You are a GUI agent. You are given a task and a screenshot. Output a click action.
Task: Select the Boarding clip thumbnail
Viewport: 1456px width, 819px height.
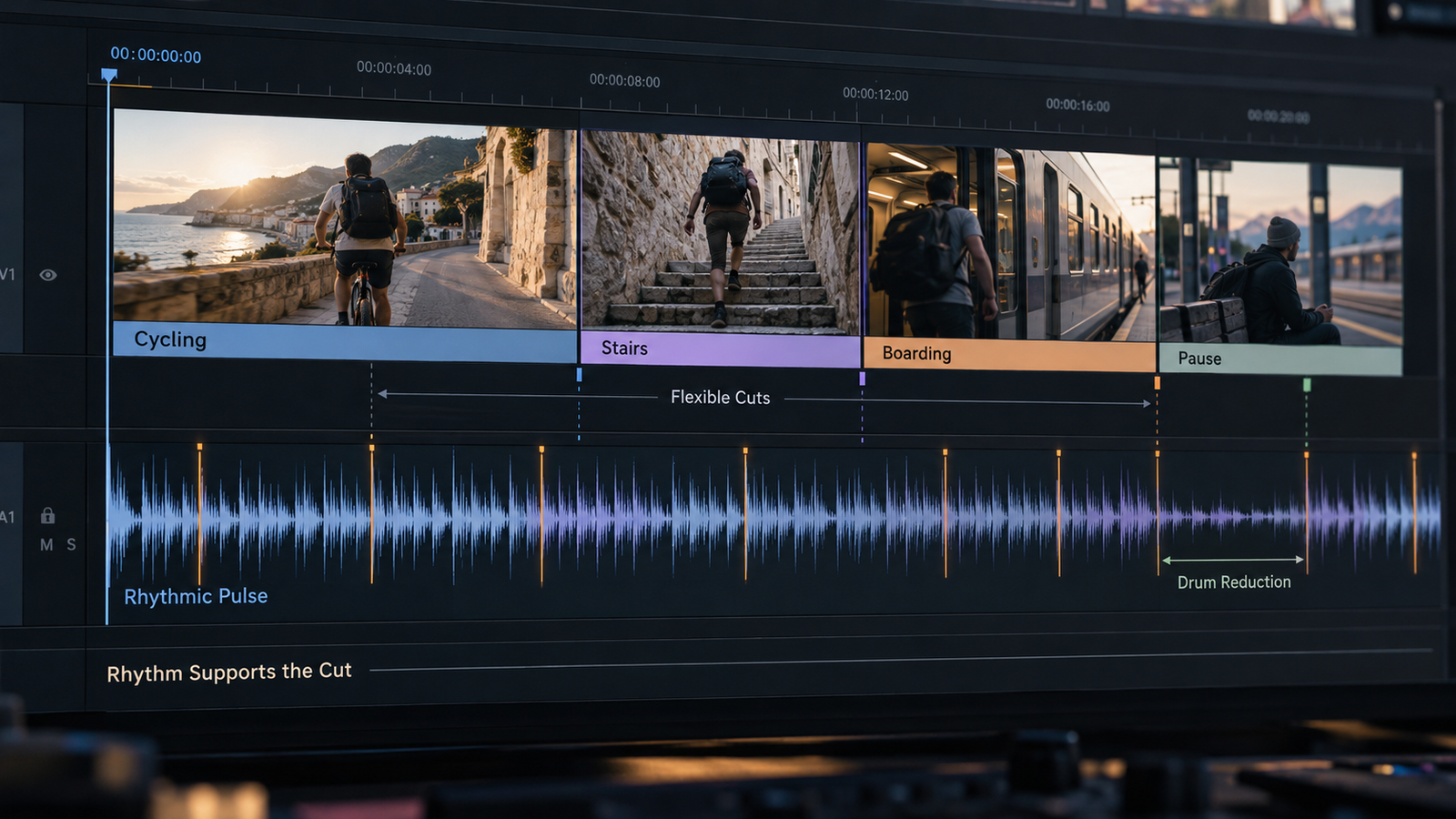(x=1010, y=242)
